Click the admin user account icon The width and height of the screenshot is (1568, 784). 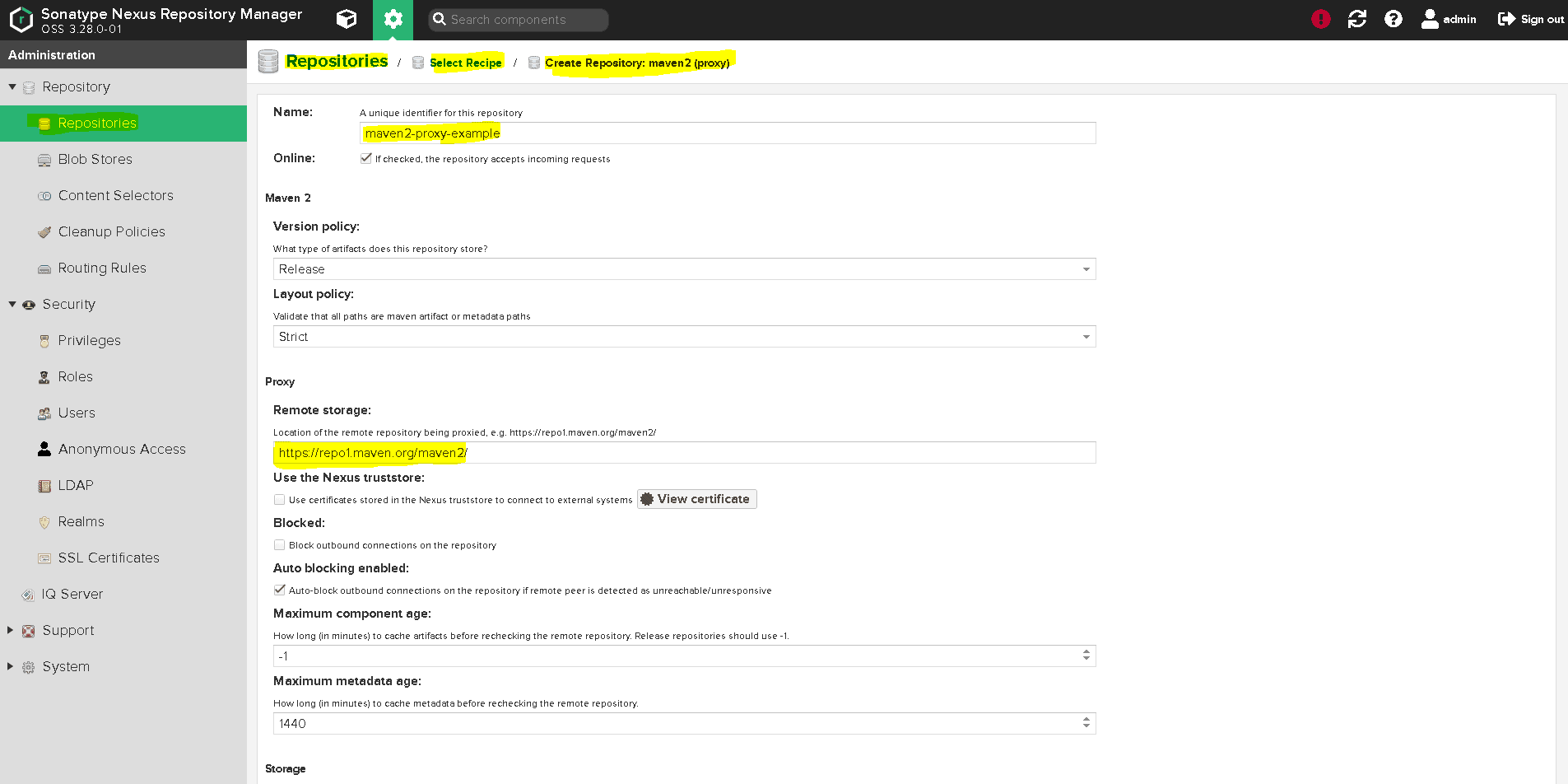point(1430,19)
